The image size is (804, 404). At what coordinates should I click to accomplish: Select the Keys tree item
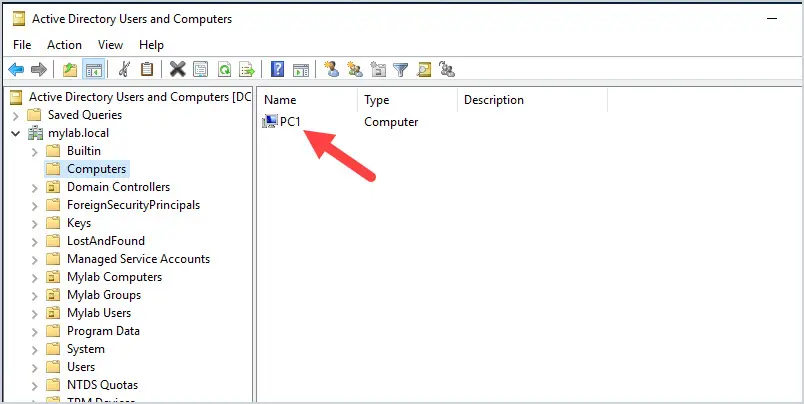pyautogui.click(x=79, y=223)
